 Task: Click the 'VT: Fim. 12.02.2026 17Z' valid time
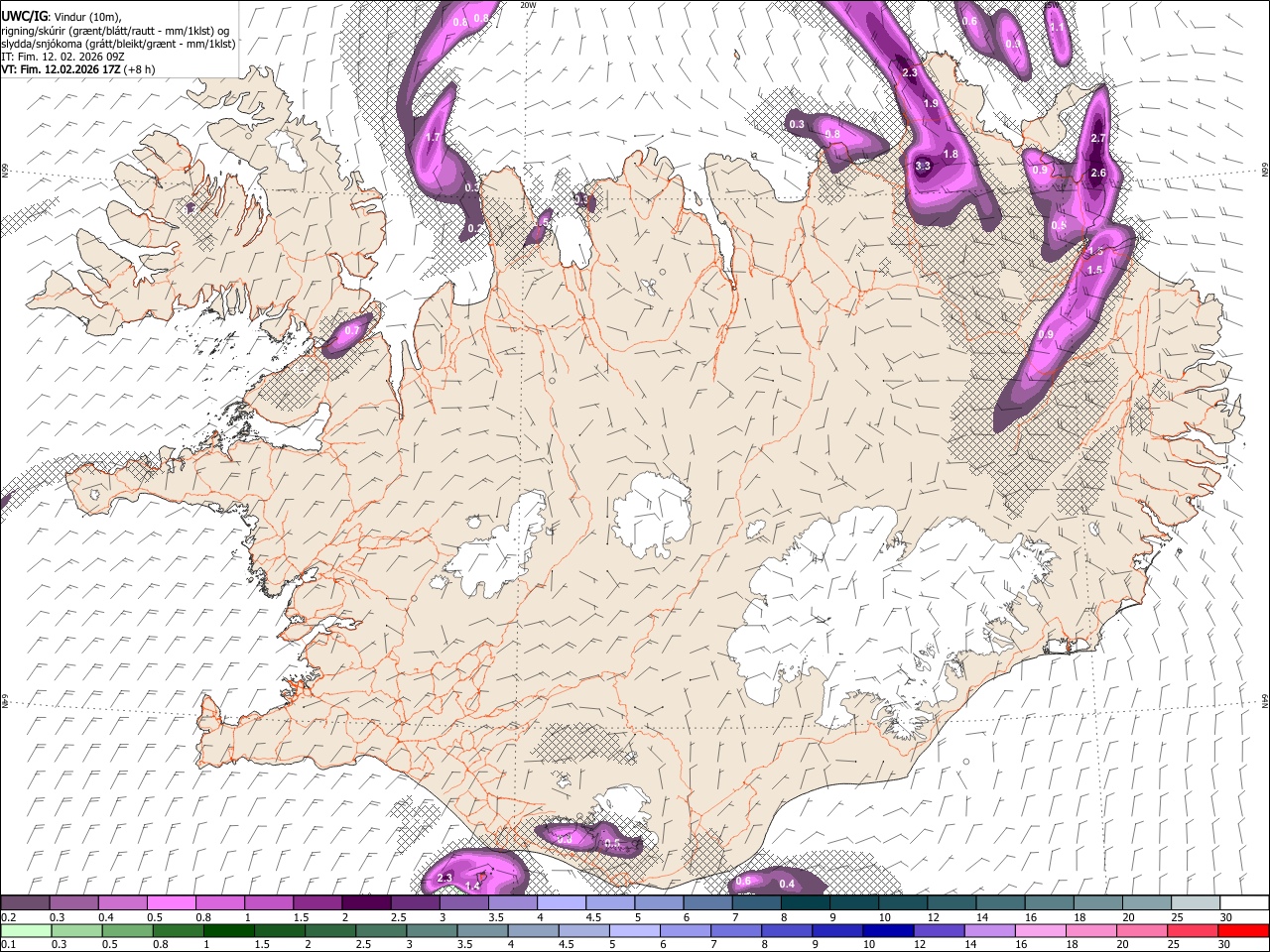coord(62,70)
